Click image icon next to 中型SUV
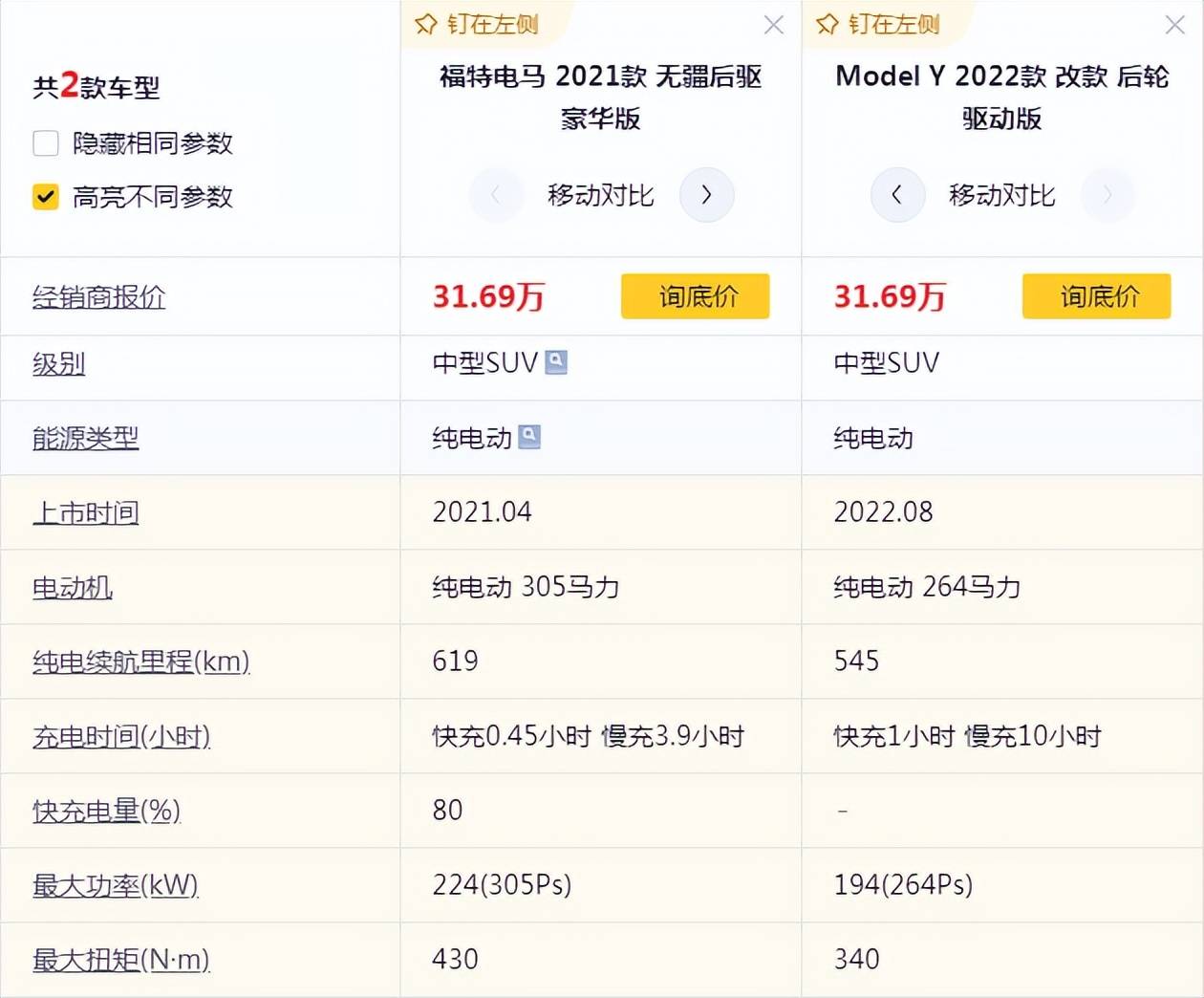Viewport: 1204px width, 998px height. [556, 362]
